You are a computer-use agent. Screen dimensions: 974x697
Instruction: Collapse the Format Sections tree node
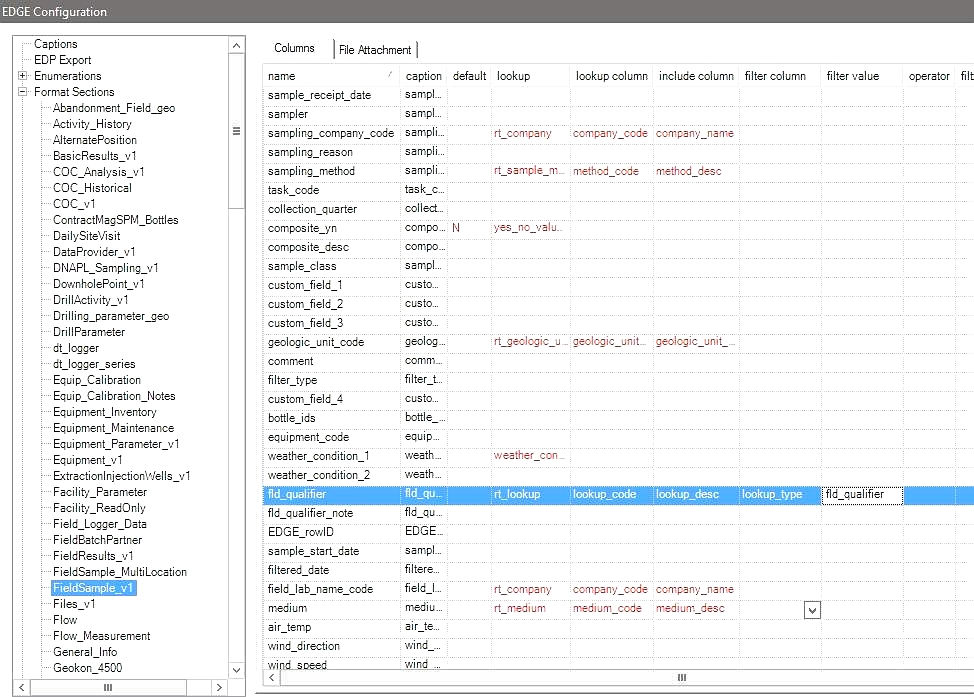tap(22, 92)
